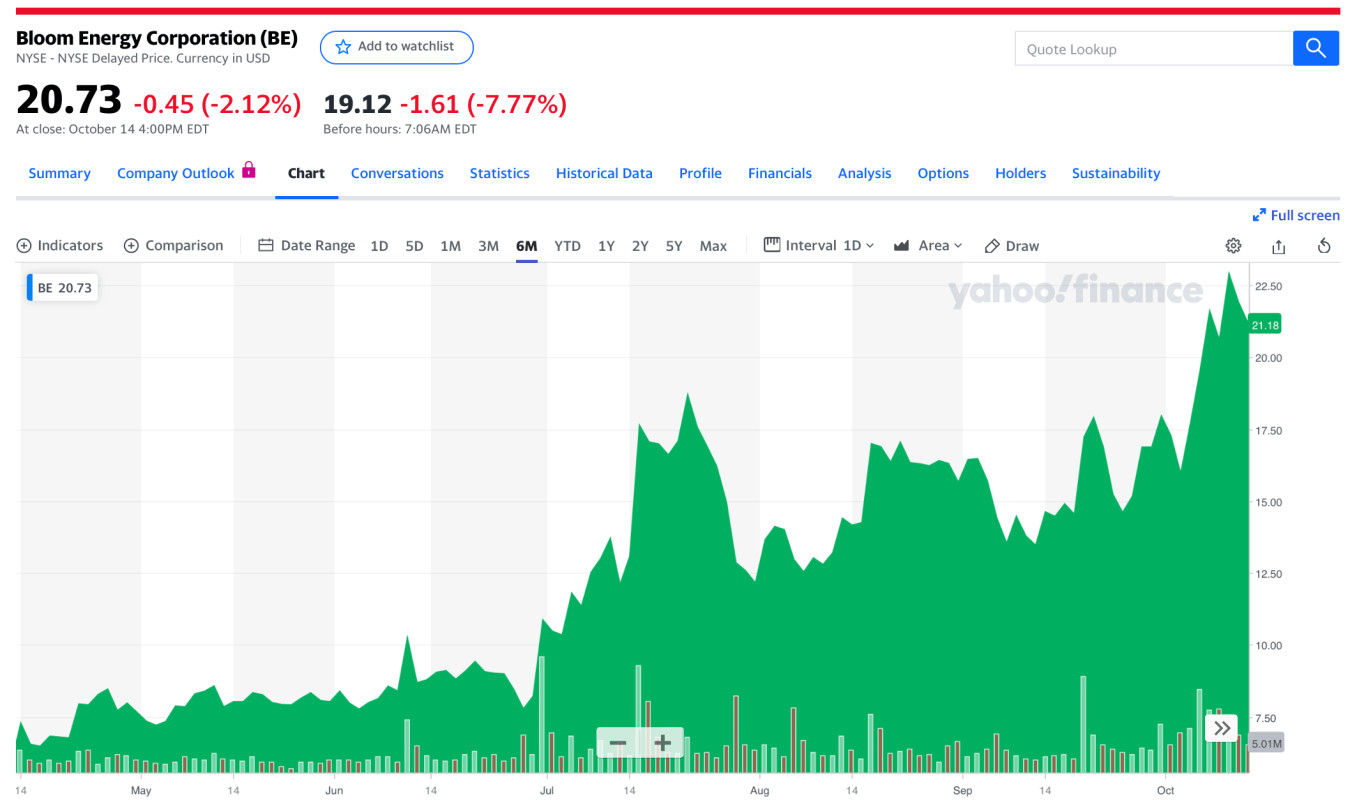The width and height of the screenshot is (1350, 807).
Task: Open the Holders tab
Action: [1020, 173]
